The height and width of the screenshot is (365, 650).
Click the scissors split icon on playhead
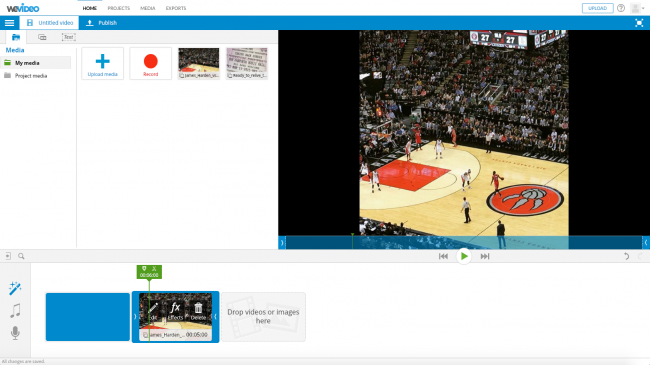click(154, 269)
